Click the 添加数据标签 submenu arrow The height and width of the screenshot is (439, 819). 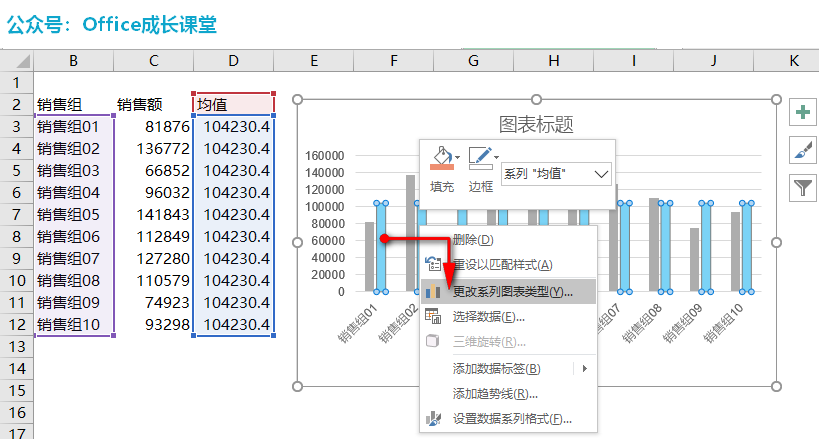[x=584, y=369]
